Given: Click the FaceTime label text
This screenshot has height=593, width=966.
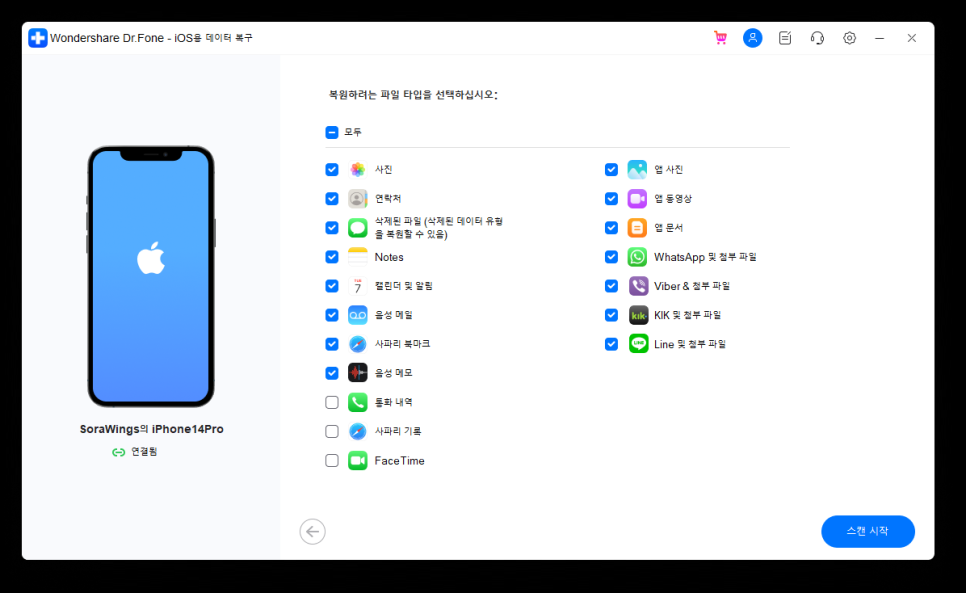Looking at the screenshot, I should coord(399,461).
